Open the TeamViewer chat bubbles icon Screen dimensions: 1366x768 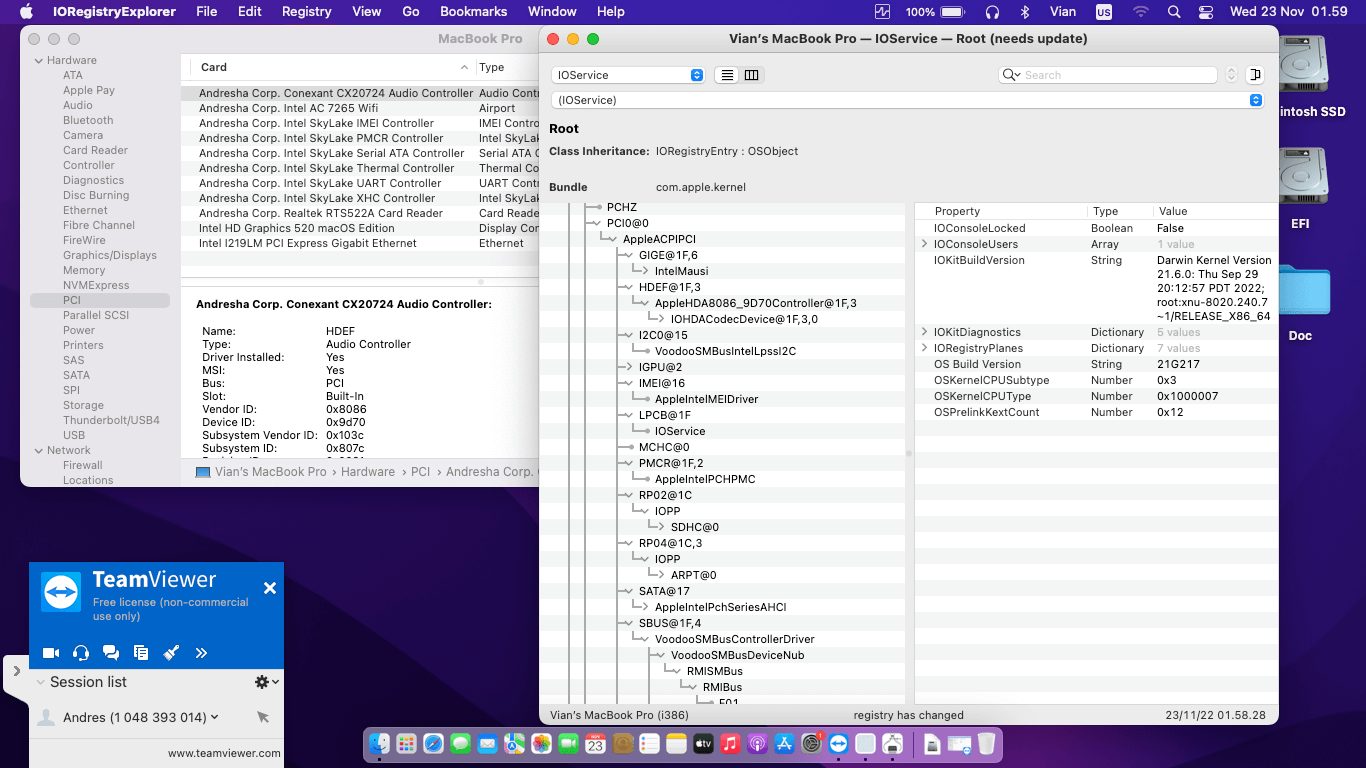click(x=111, y=653)
